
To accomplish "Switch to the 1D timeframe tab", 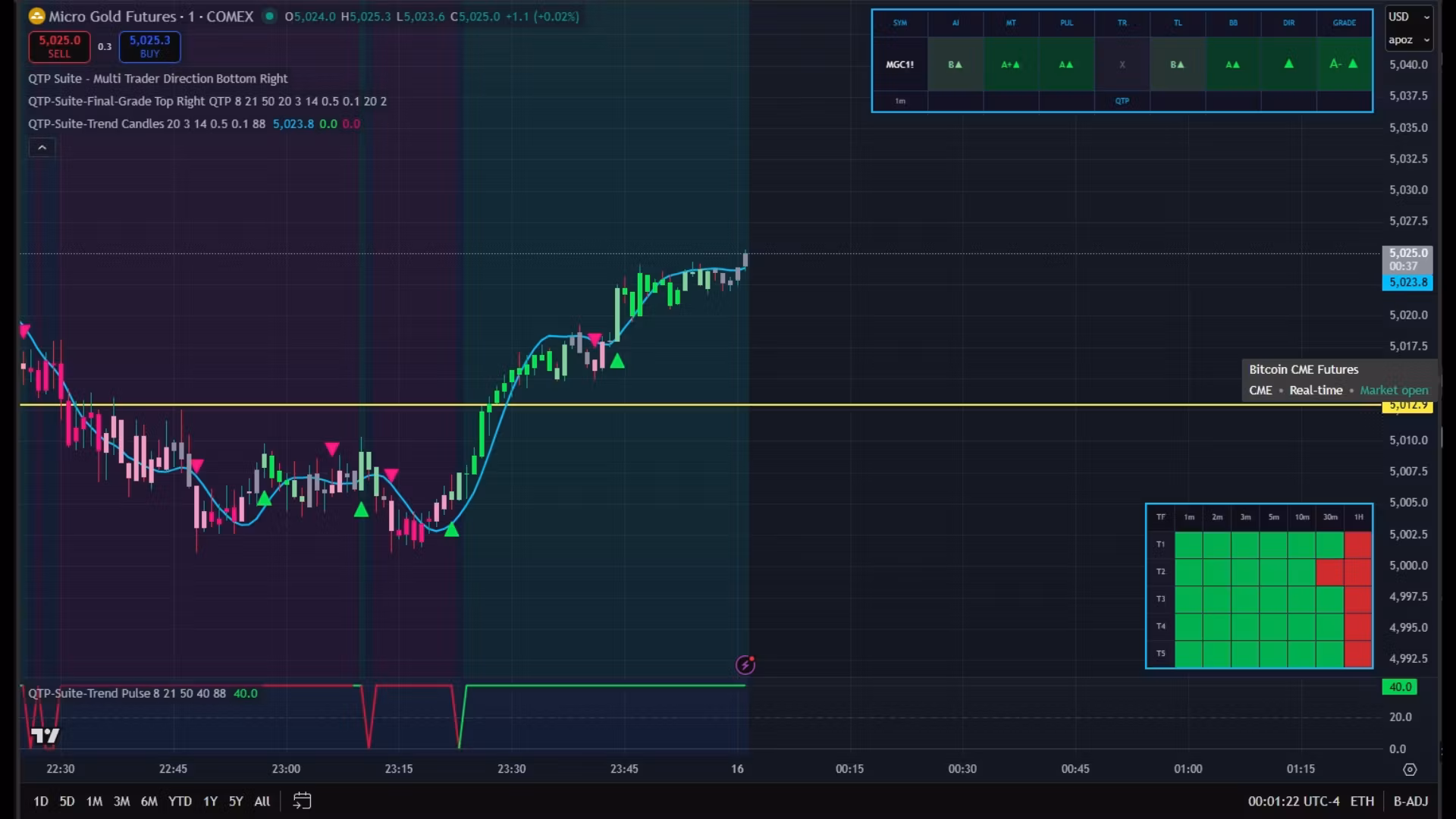I will pos(40,801).
